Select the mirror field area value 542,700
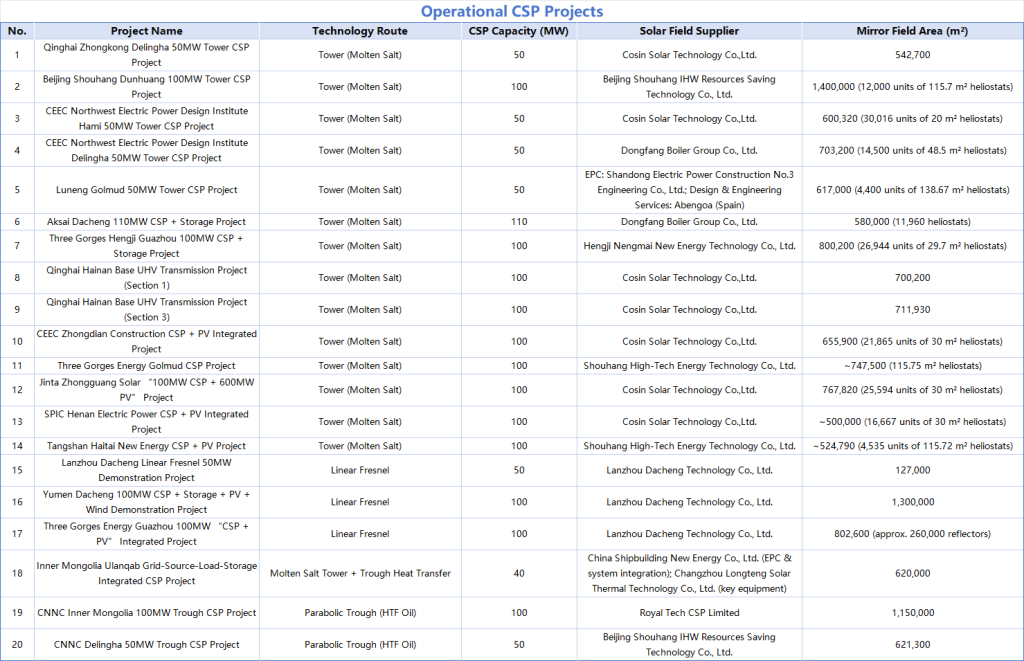Screen dimensions: 1024x661 911,54
